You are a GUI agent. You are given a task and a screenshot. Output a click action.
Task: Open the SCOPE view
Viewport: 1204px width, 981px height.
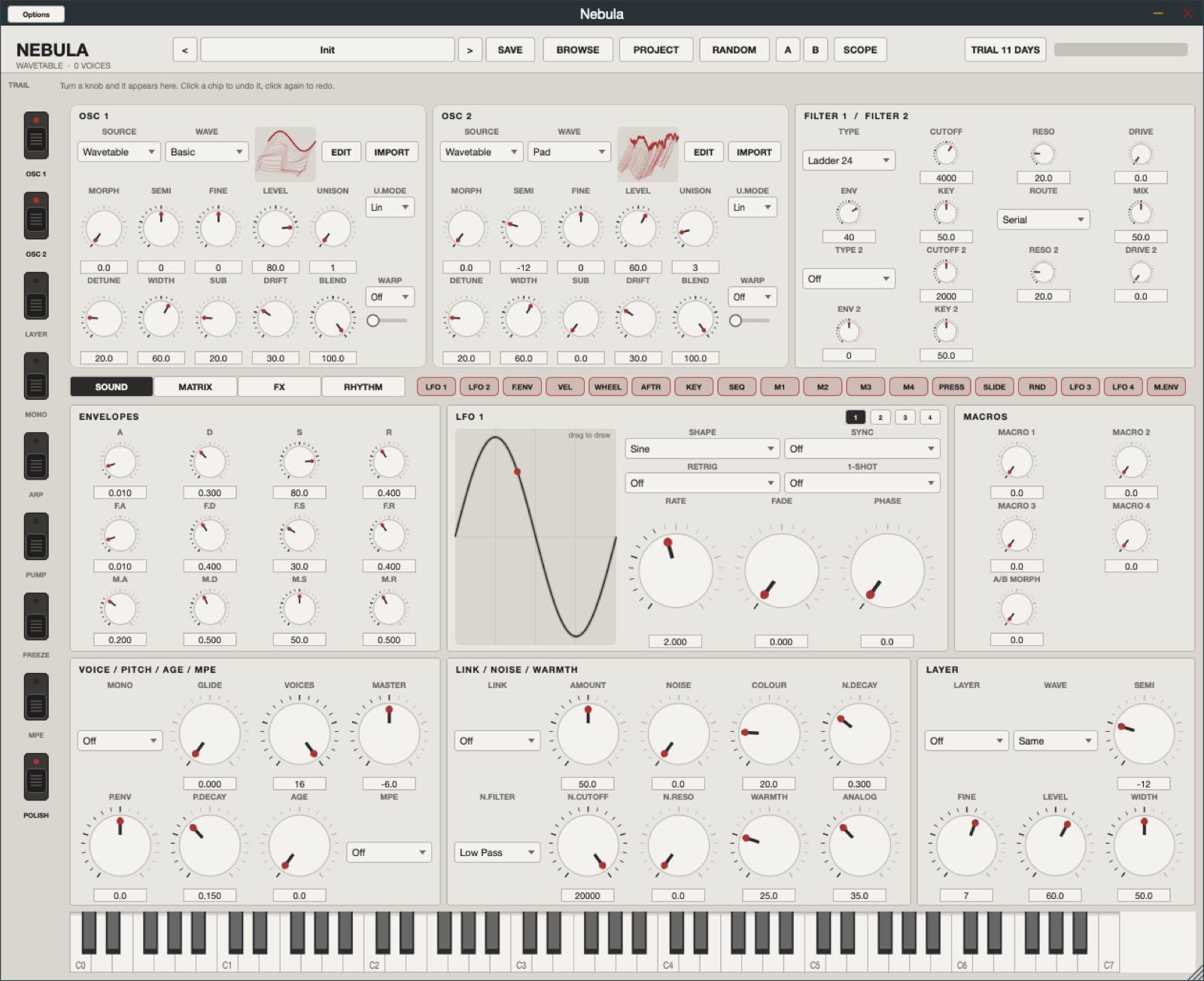860,50
